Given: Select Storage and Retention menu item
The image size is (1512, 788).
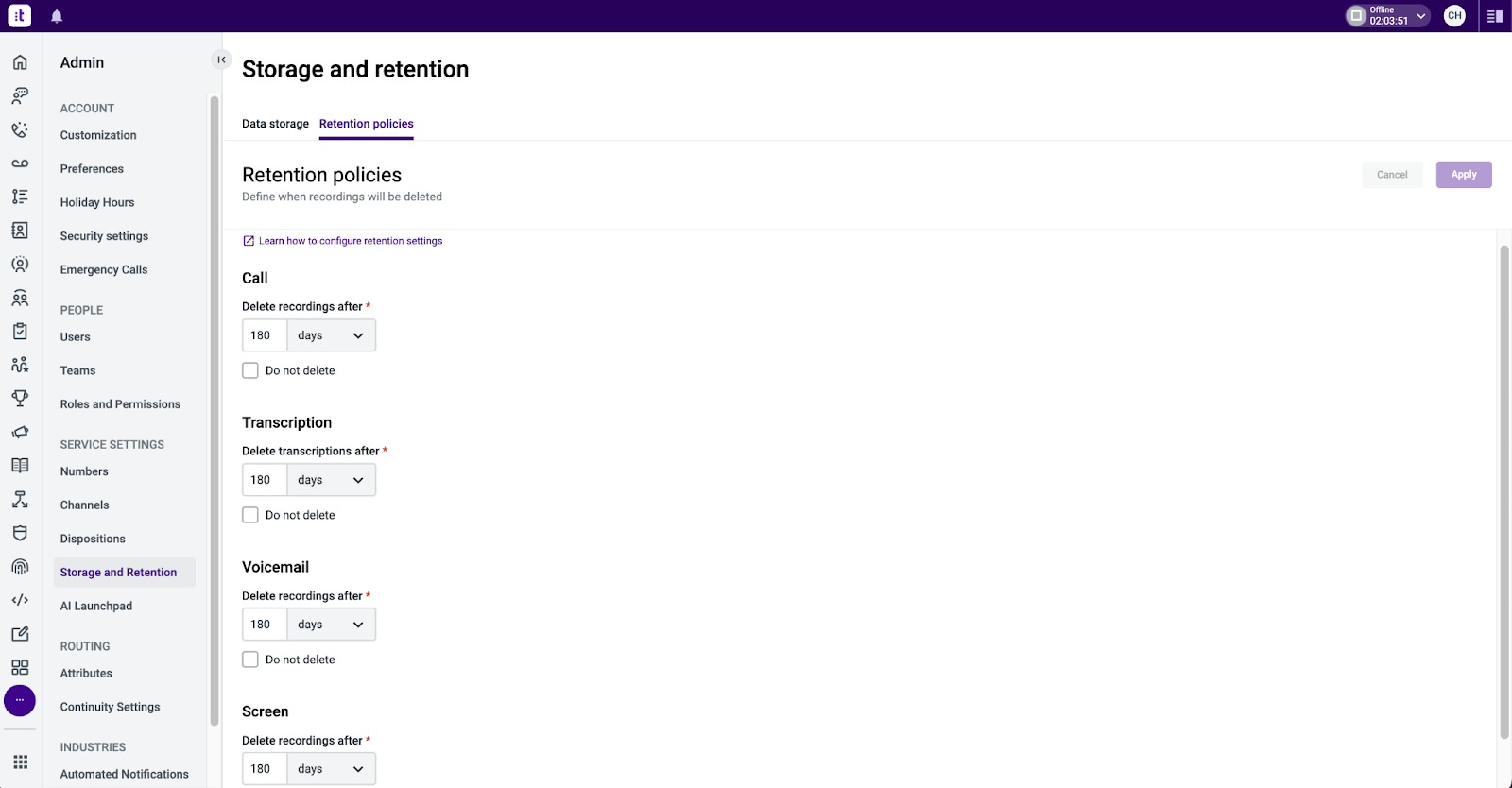Looking at the screenshot, I should pyautogui.click(x=125, y=573).
